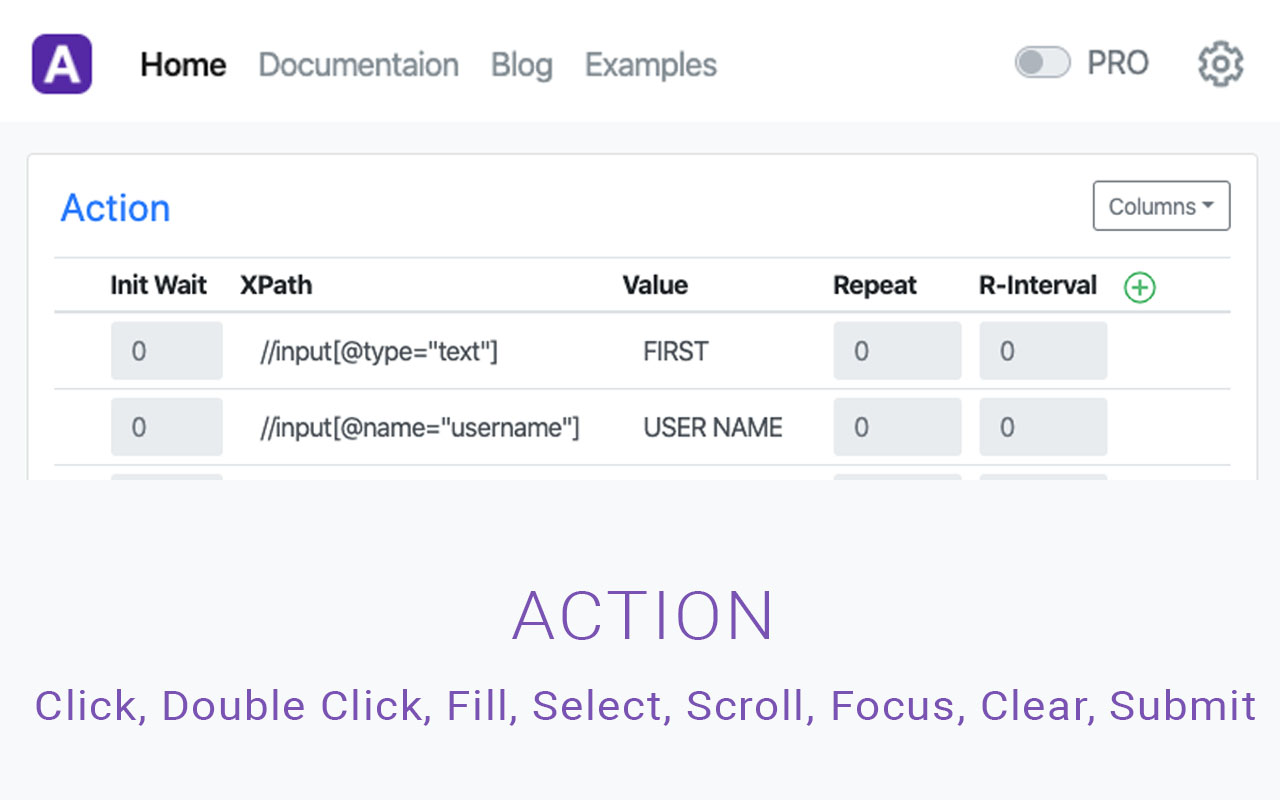Open the Examples link

point(651,65)
